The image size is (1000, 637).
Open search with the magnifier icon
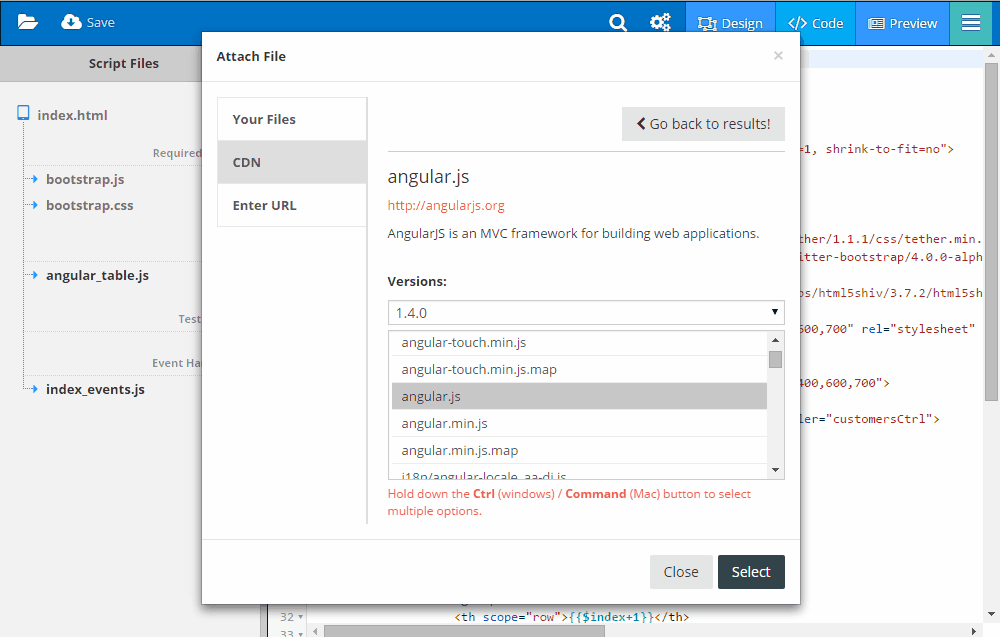point(617,20)
